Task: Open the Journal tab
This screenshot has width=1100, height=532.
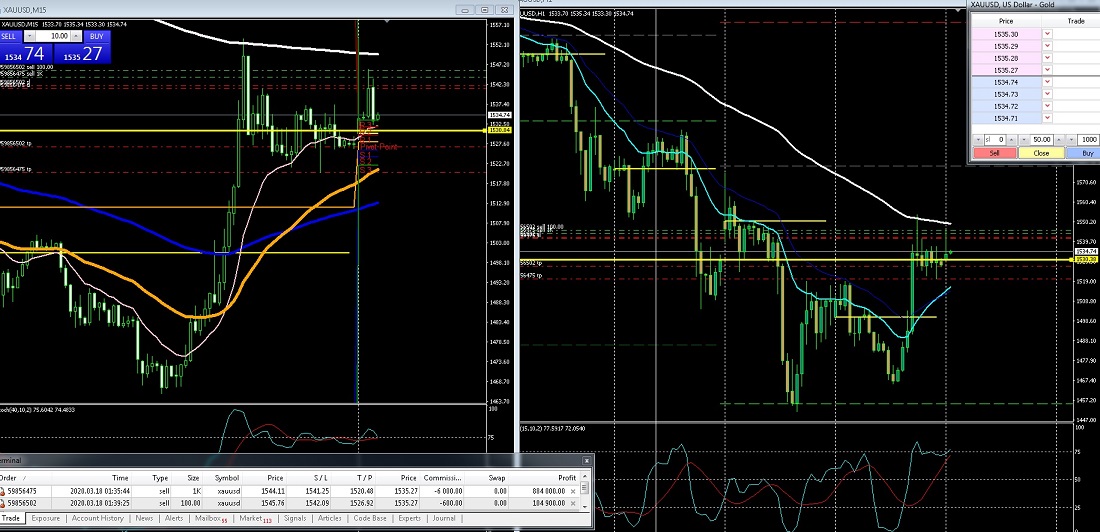Action: [x=443, y=519]
